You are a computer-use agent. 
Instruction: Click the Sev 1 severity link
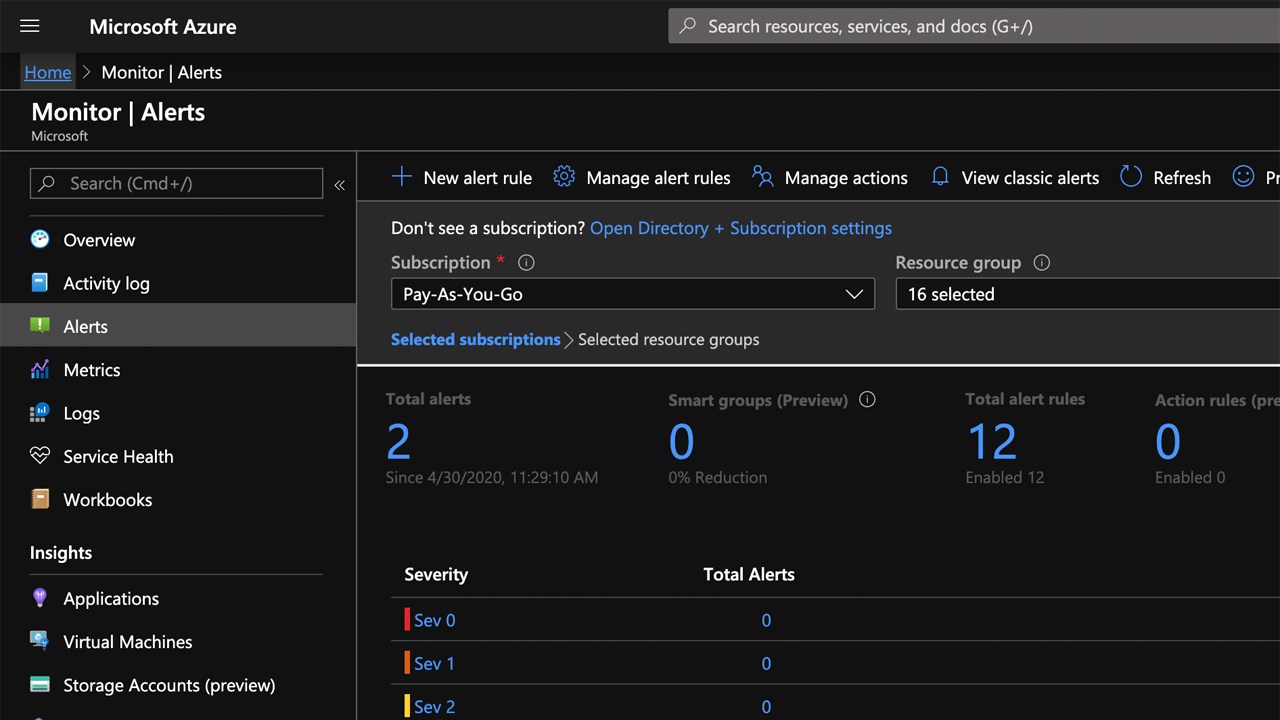click(x=434, y=663)
